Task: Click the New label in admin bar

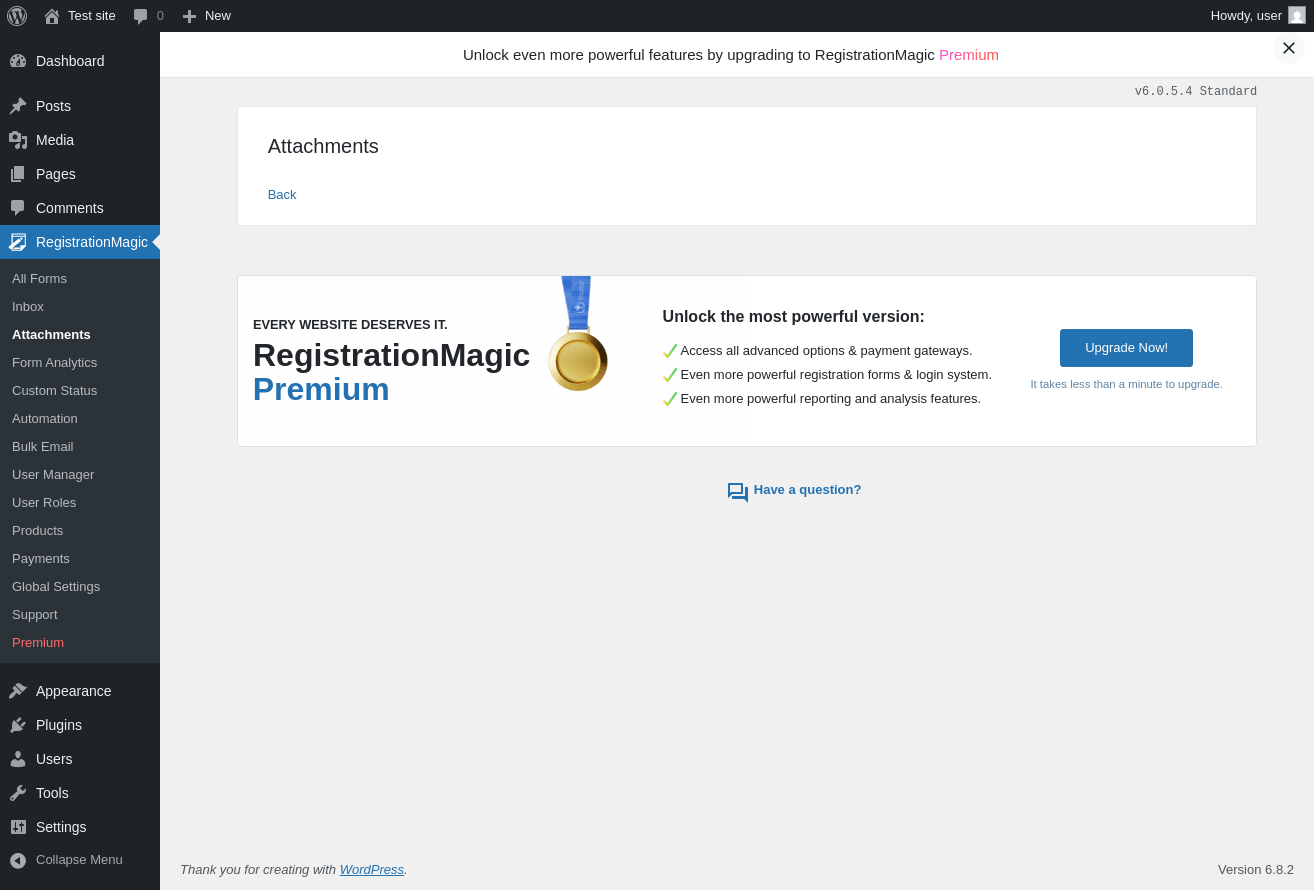Action: tap(218, 16)
